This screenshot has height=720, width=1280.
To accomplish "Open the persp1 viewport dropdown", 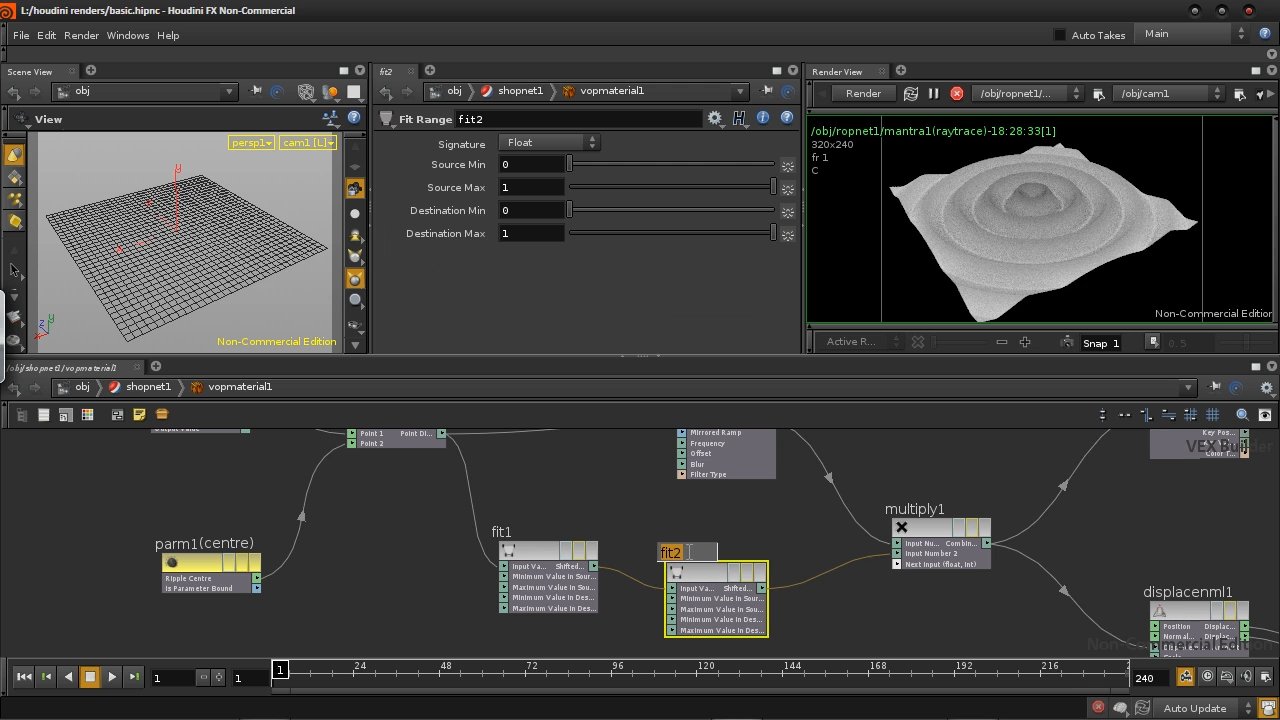I will click(250, 142).
